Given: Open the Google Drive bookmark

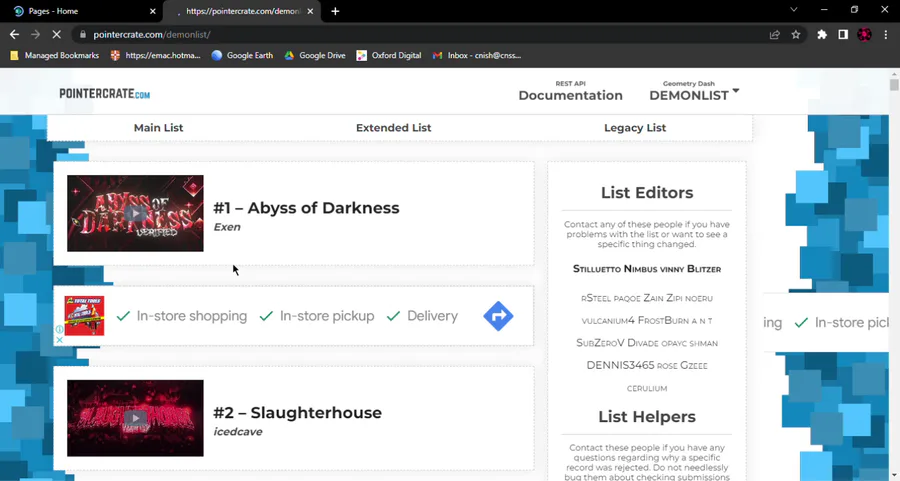Looking at the screenshot, I should [x=315, y=56].
